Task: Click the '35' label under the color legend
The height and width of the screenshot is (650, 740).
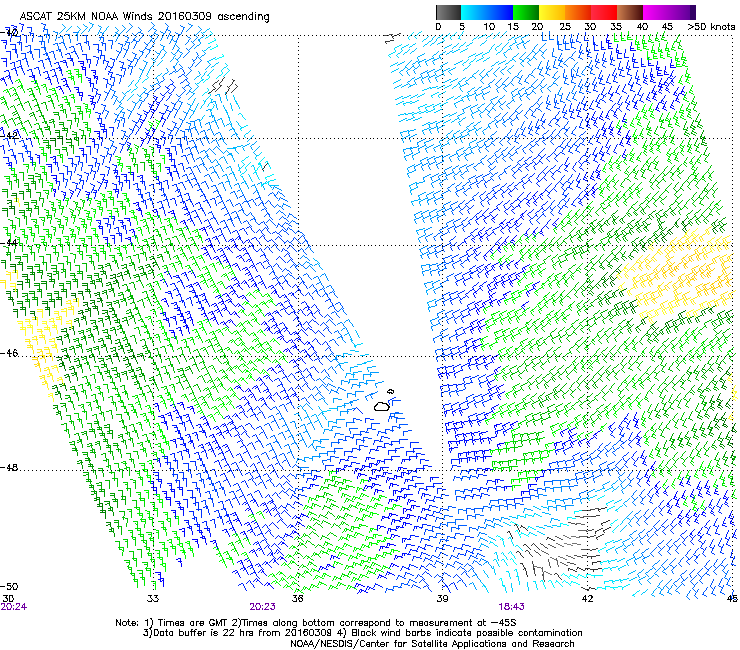Action: [x=616, y=27]
